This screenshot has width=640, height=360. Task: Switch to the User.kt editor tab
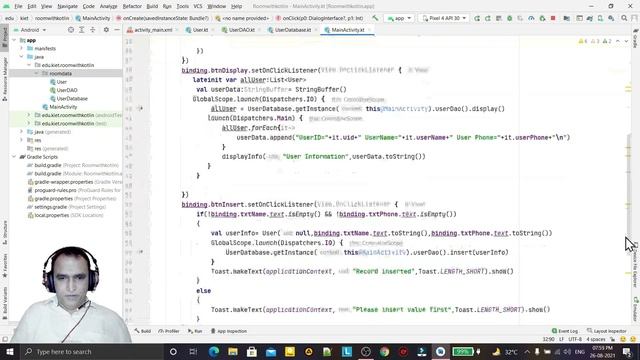tap(199, 30)
